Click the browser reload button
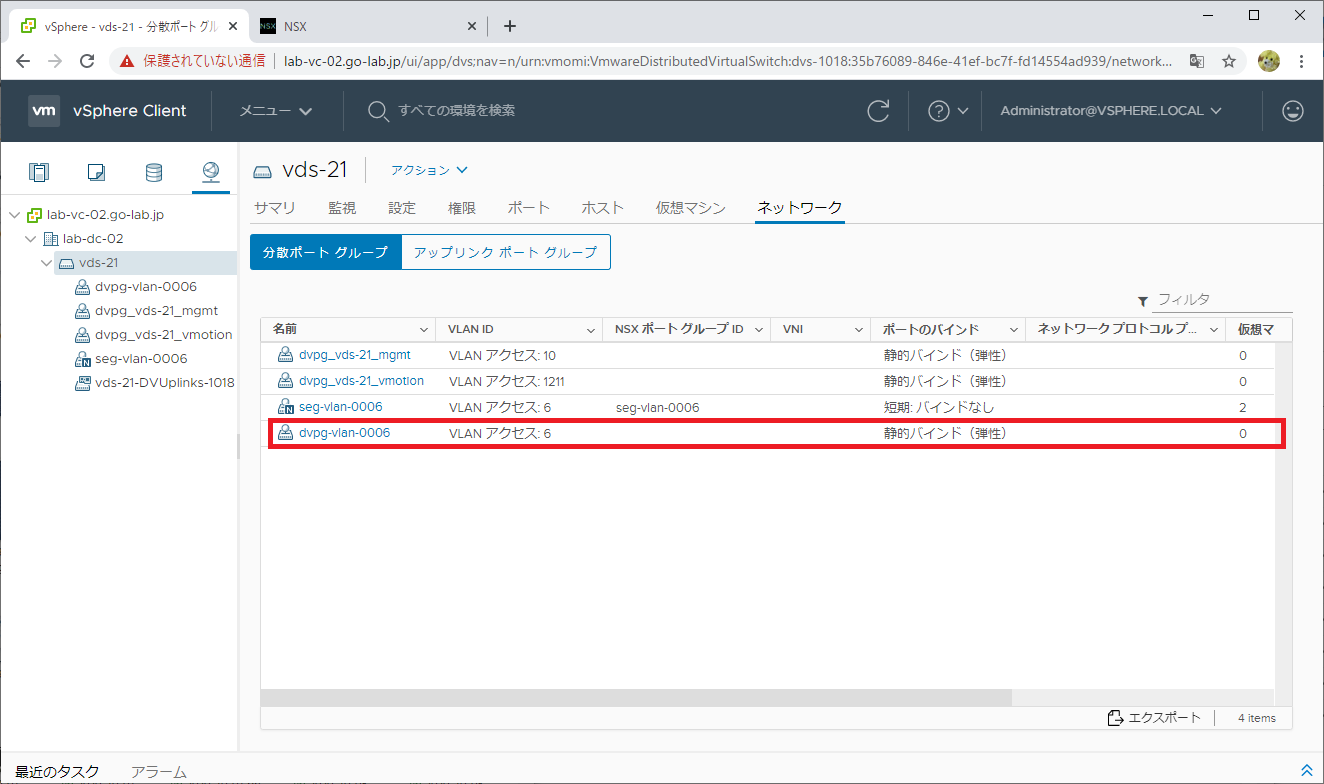This screenshot has width=1324, height=784. 87,61
